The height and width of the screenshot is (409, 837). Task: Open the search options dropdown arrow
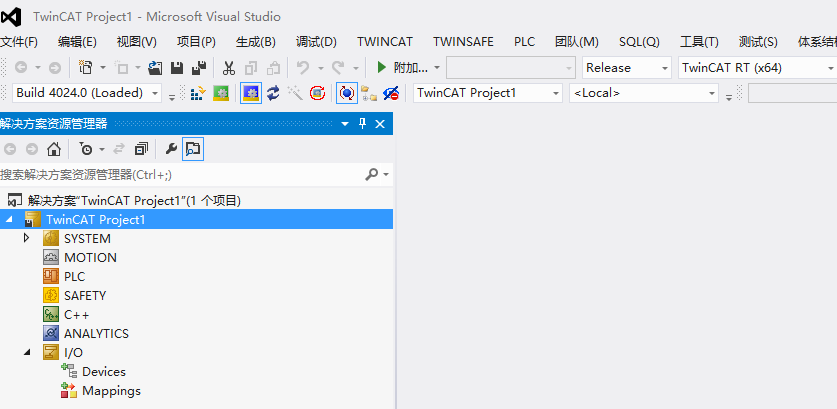point(386,175)
